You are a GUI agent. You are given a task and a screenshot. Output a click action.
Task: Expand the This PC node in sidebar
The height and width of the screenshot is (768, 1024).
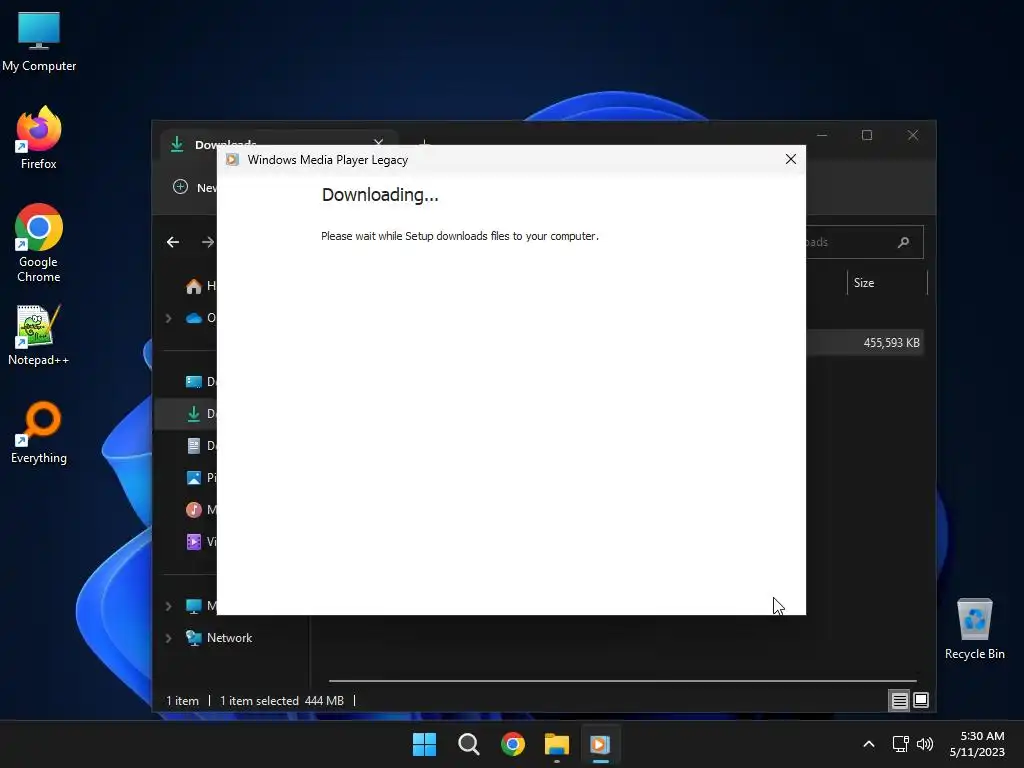pos(168,606)
